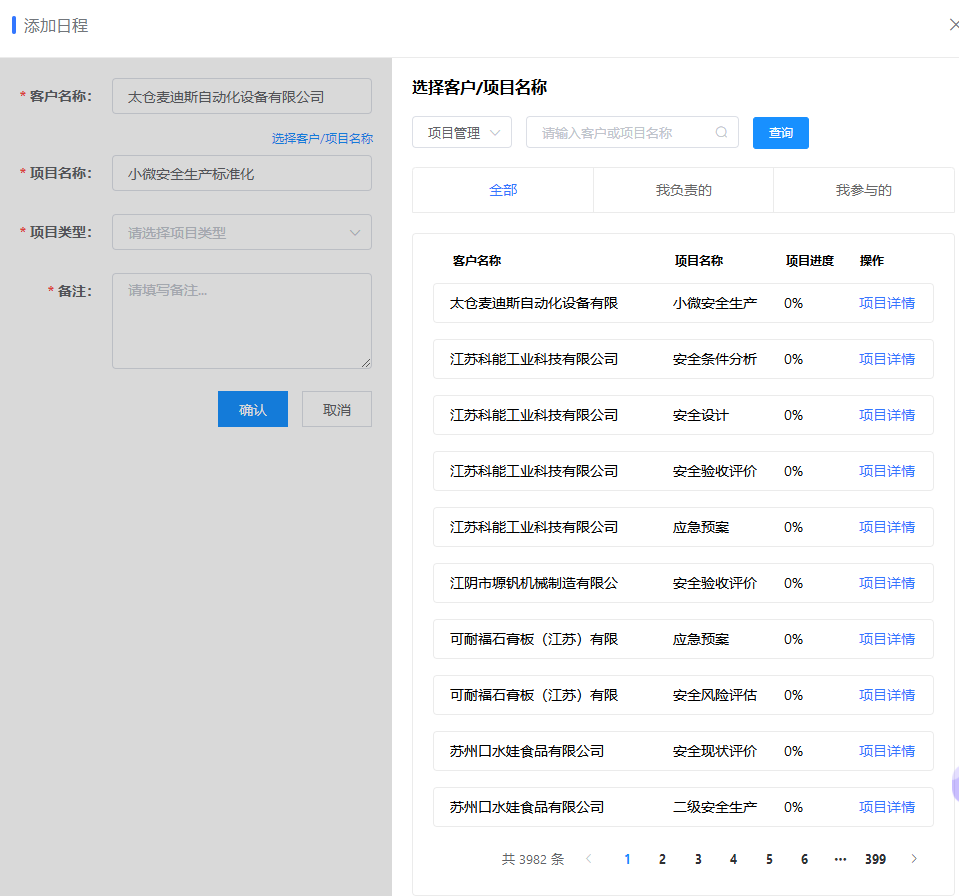Switch to the 我负责的 tab
The image size is (959, 896).
click(x=683, y=190)
